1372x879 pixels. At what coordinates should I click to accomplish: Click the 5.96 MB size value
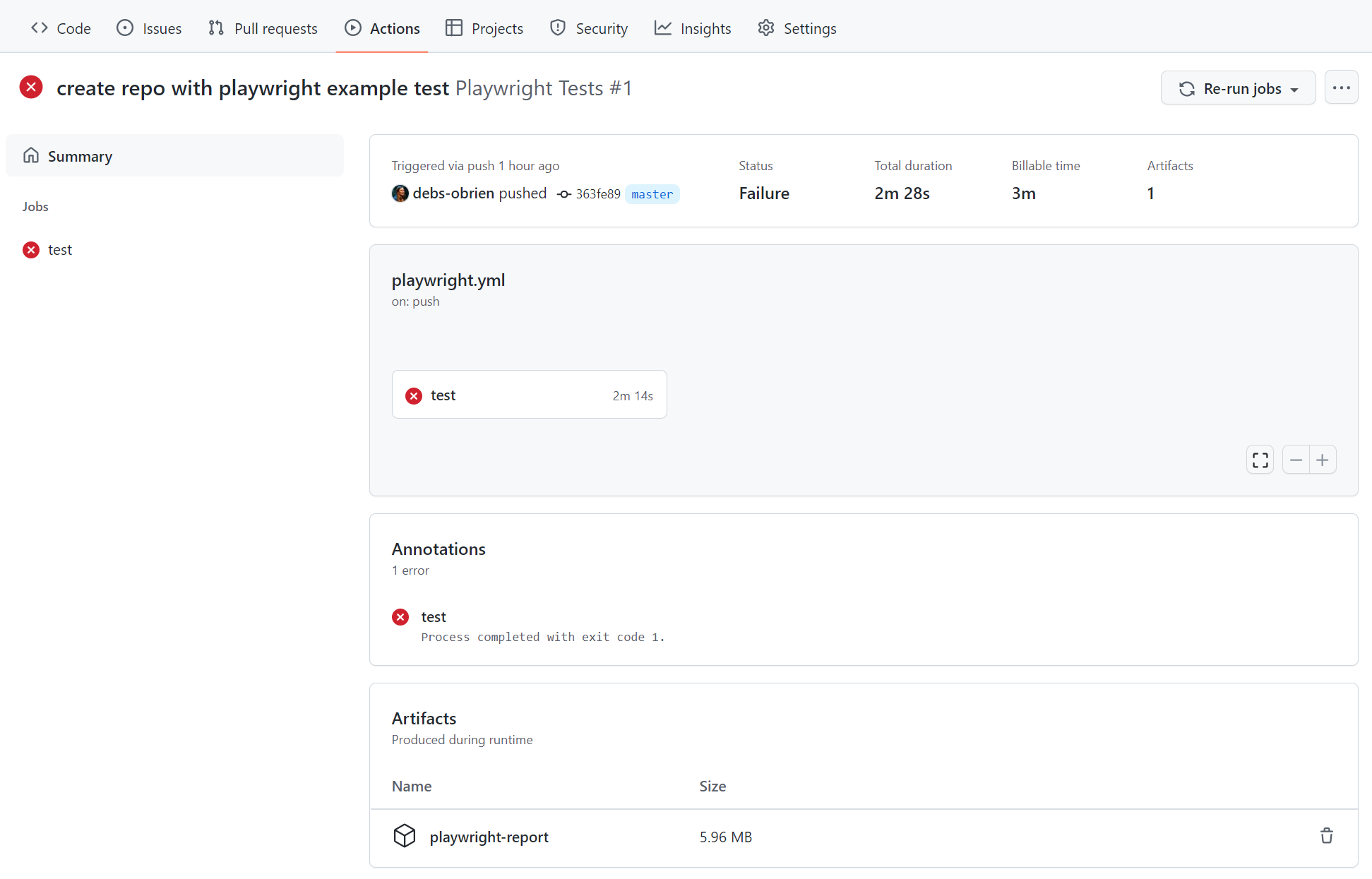click(x=726, y=837)
